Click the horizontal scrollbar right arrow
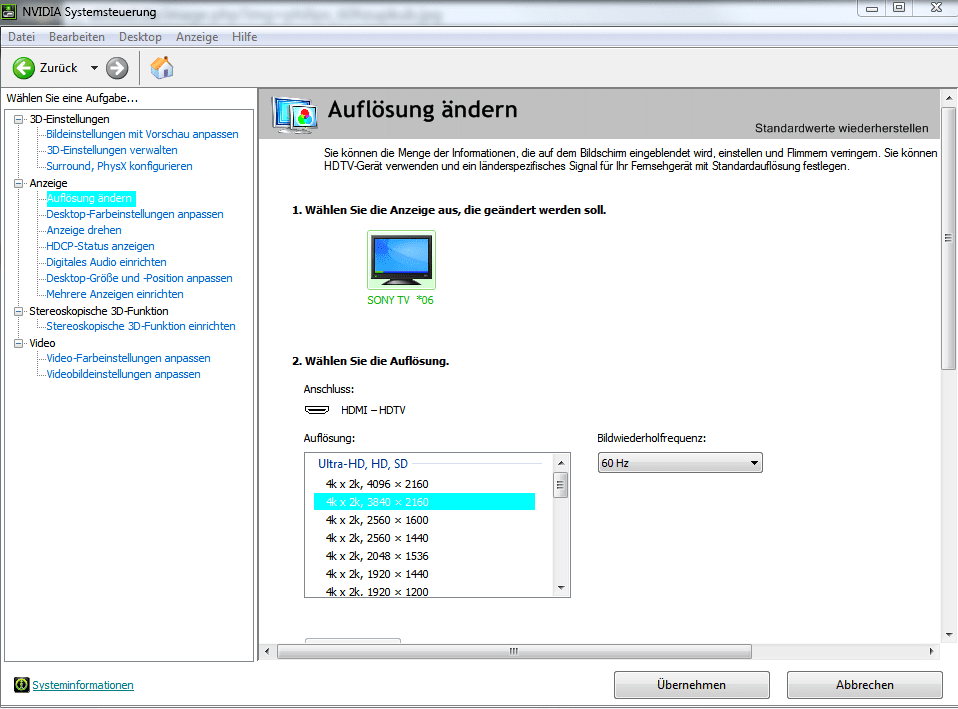958x709 pixels. [931, 652]
